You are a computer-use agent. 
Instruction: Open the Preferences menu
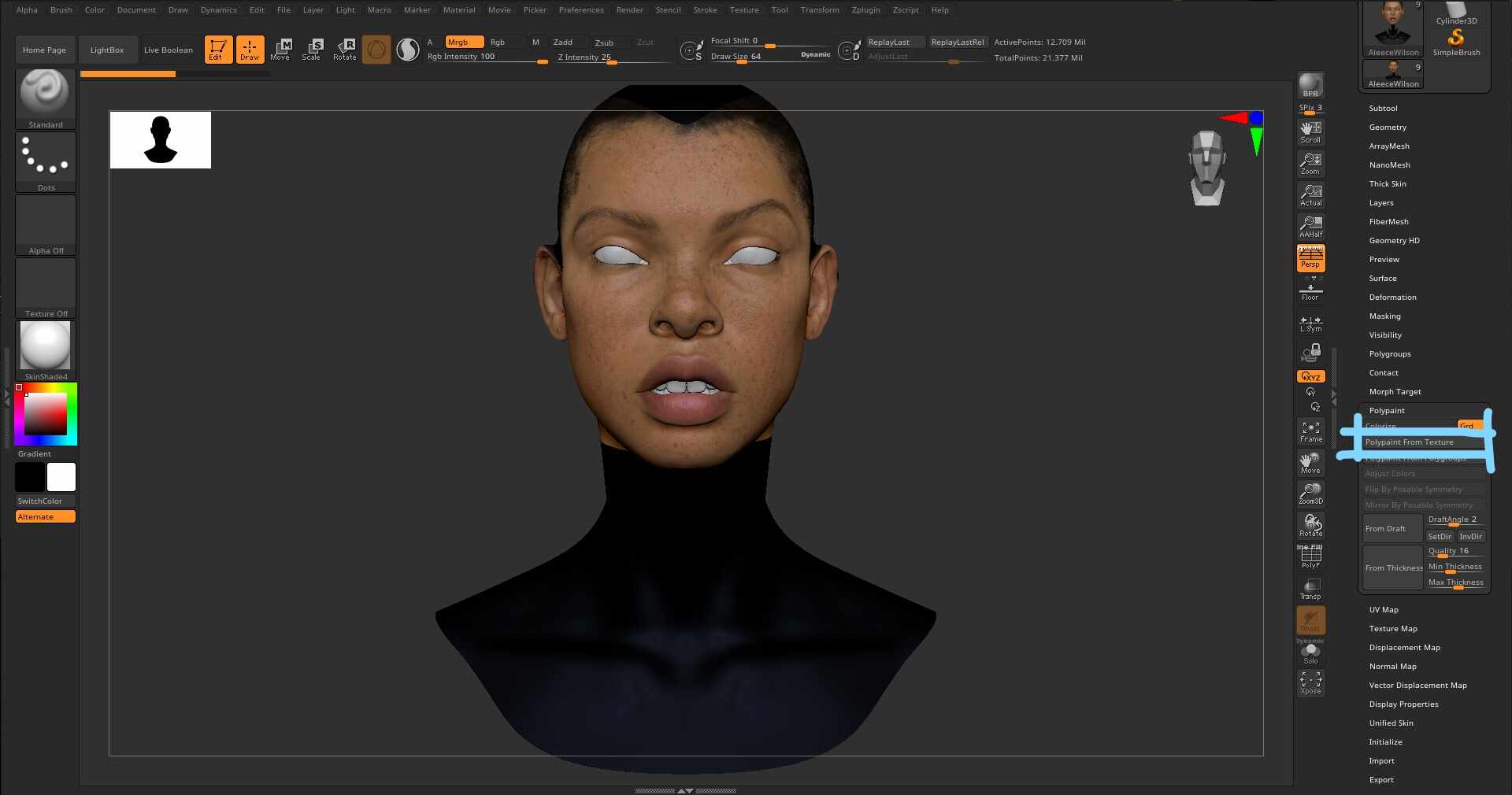click(x=580, y=10)
